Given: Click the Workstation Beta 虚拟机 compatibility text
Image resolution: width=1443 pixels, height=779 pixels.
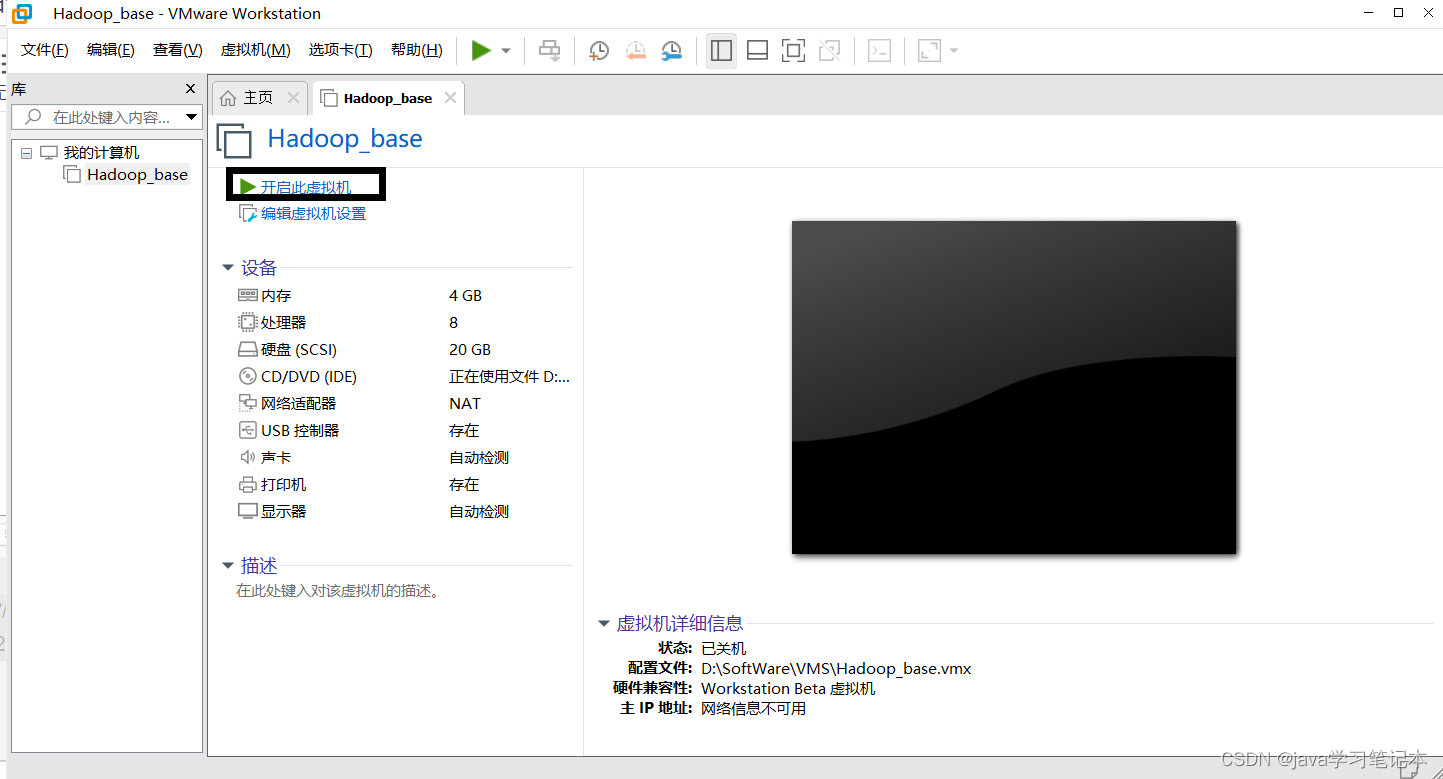Looking at the screenshot, I should pos(788,688).
